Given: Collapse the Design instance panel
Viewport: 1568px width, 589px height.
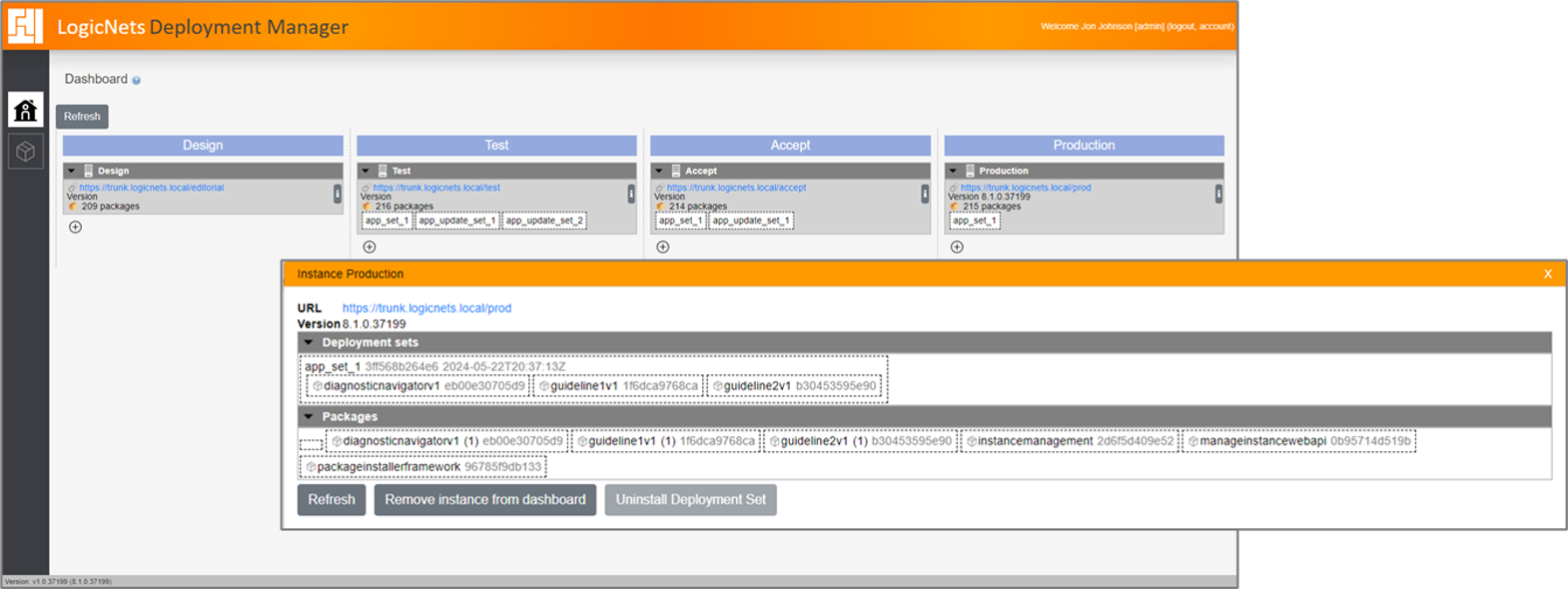Looking at the screenshot, I should click(x=71, y=171).
